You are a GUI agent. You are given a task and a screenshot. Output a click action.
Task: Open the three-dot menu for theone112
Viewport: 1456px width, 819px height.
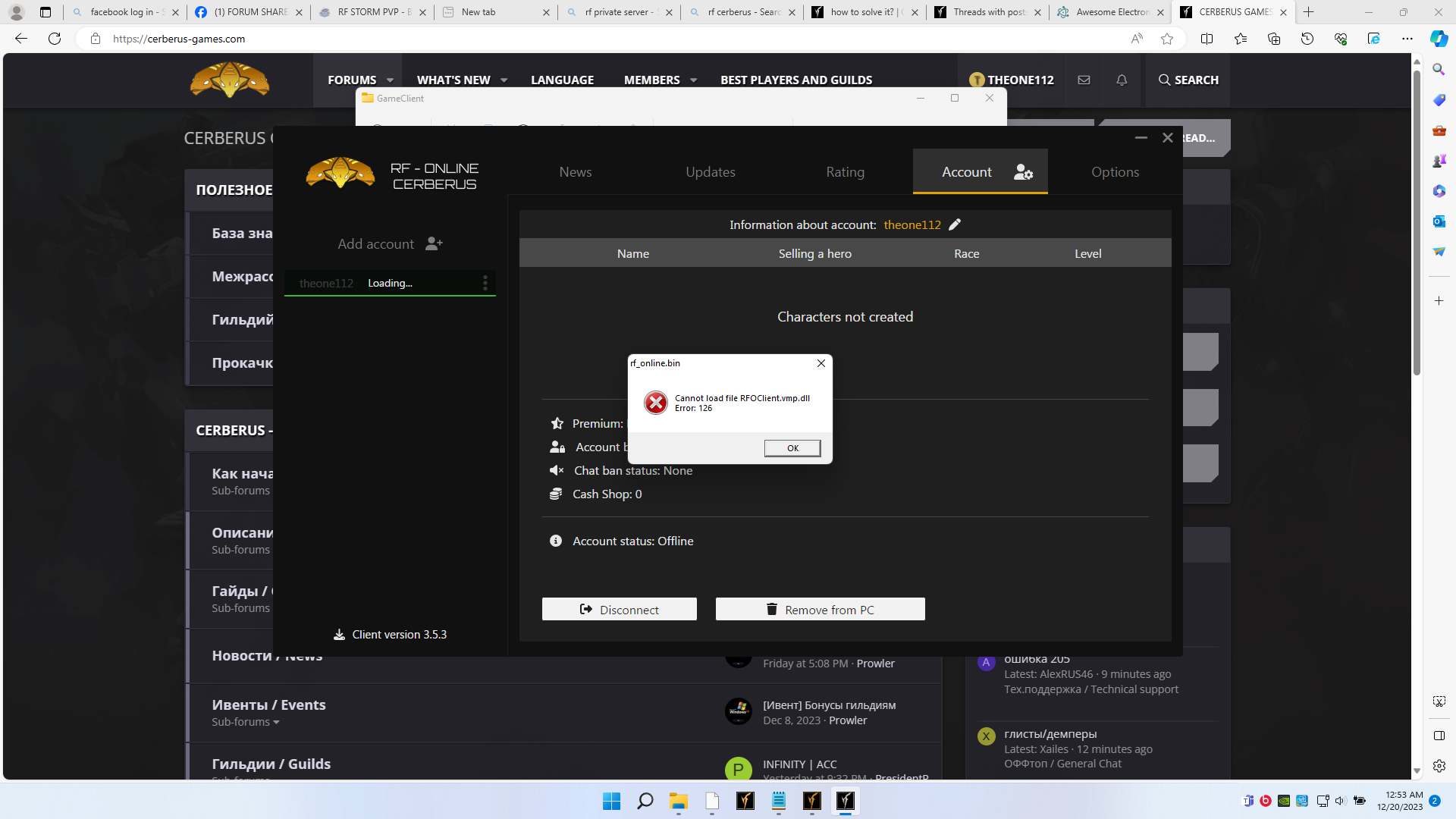(x=485, y=283)
